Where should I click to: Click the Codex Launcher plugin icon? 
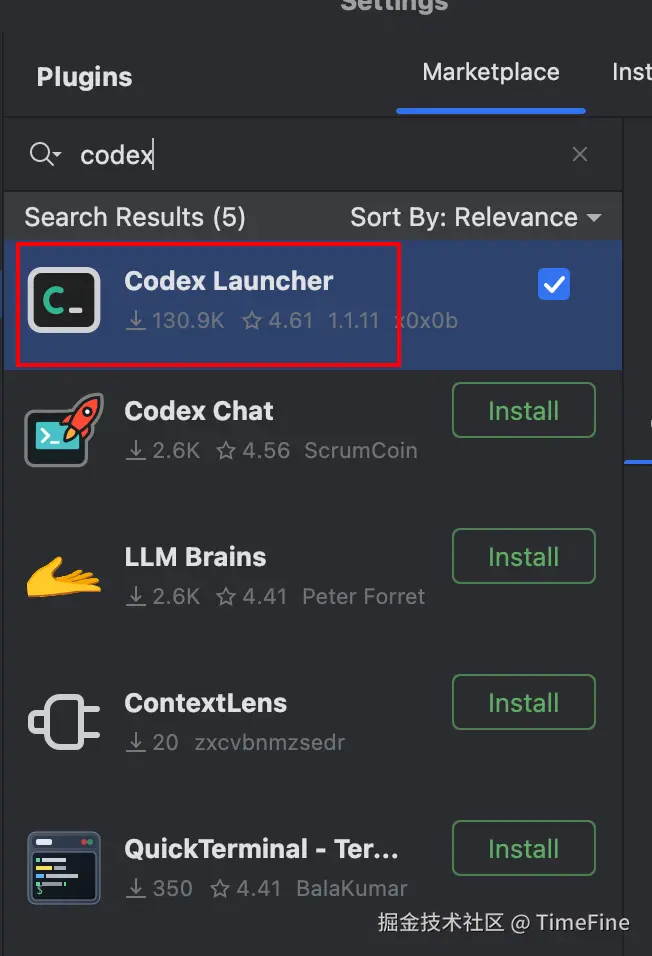tap(64, 300)
